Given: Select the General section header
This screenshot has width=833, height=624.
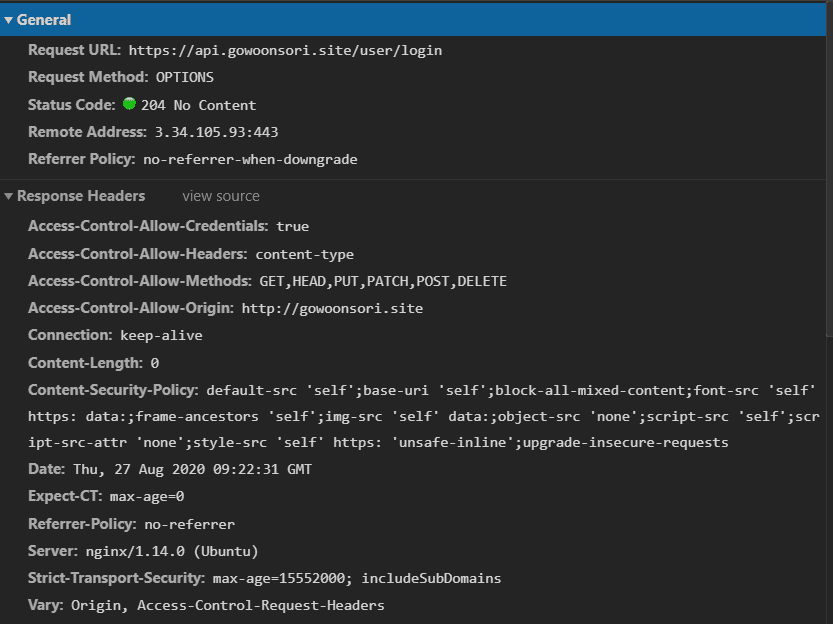Looking at the screenshot, I should click(x=44, y=20).
